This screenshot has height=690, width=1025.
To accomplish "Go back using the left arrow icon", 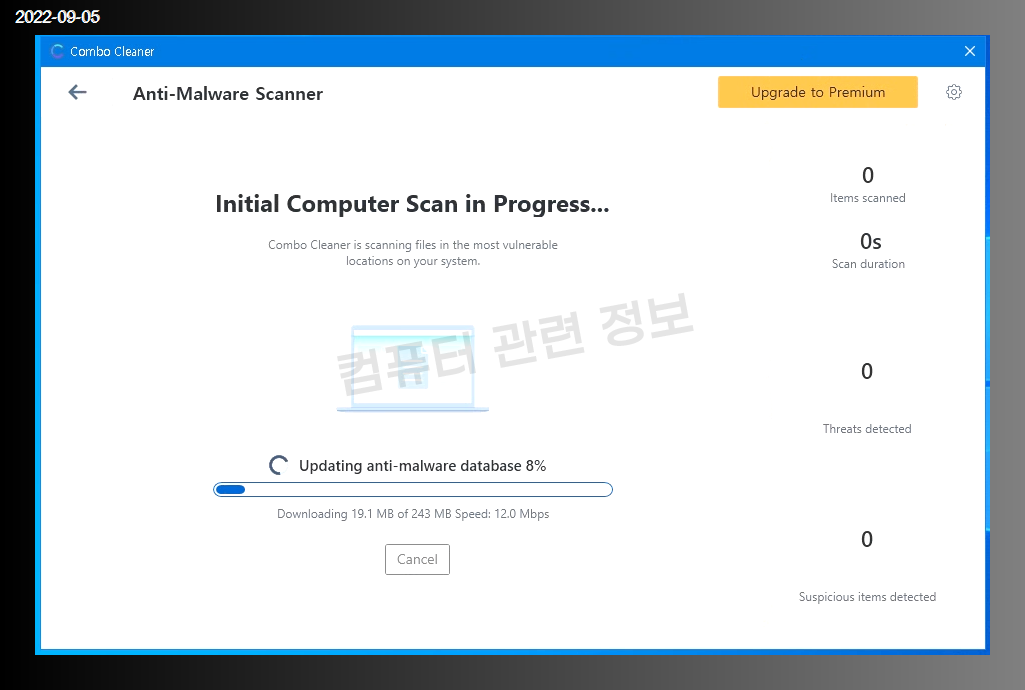I will (x=77, y=93).
